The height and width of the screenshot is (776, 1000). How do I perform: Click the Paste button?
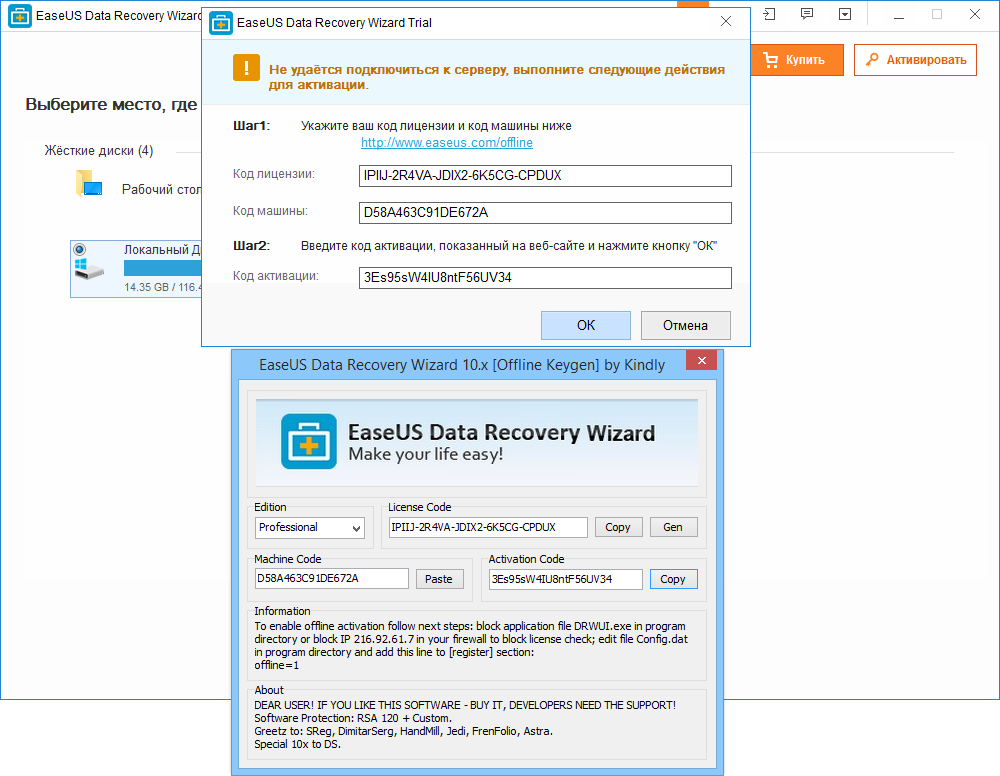439,579
